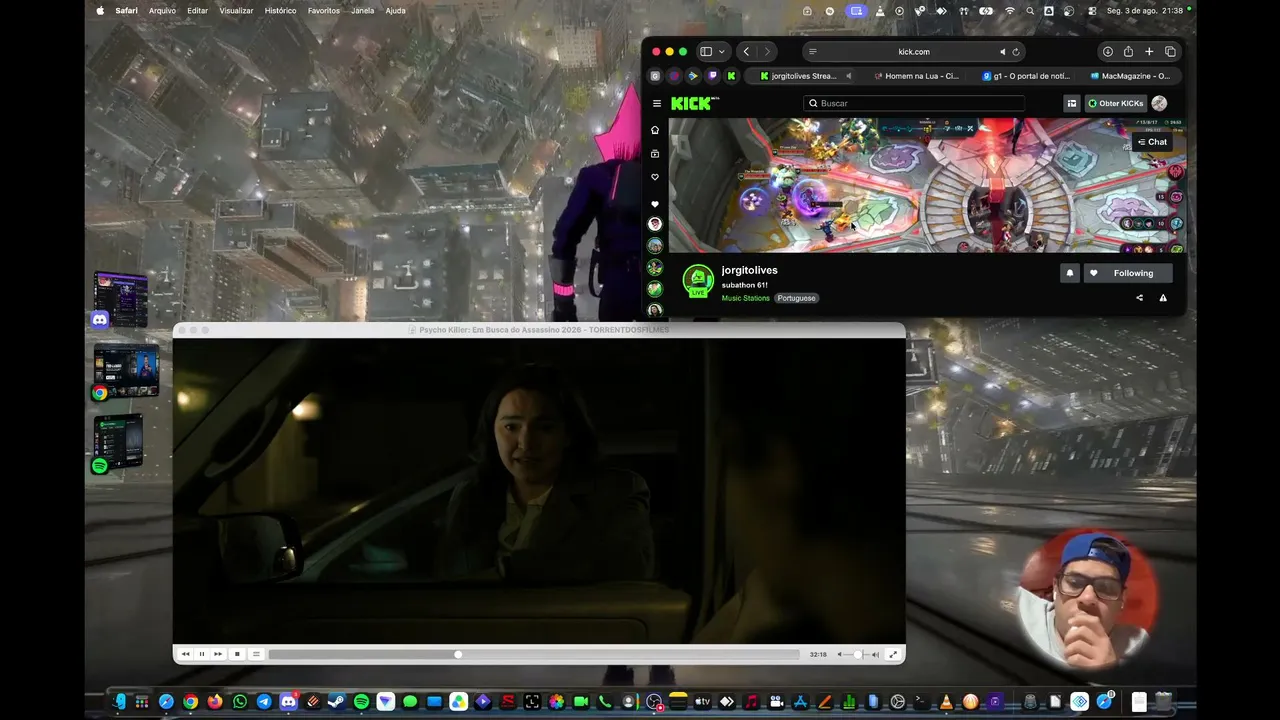Viewport: 1280px width, 720px height.
Task: Expand the Safari sidebar options dropdown chevron
Action: [x=722, y=52]
